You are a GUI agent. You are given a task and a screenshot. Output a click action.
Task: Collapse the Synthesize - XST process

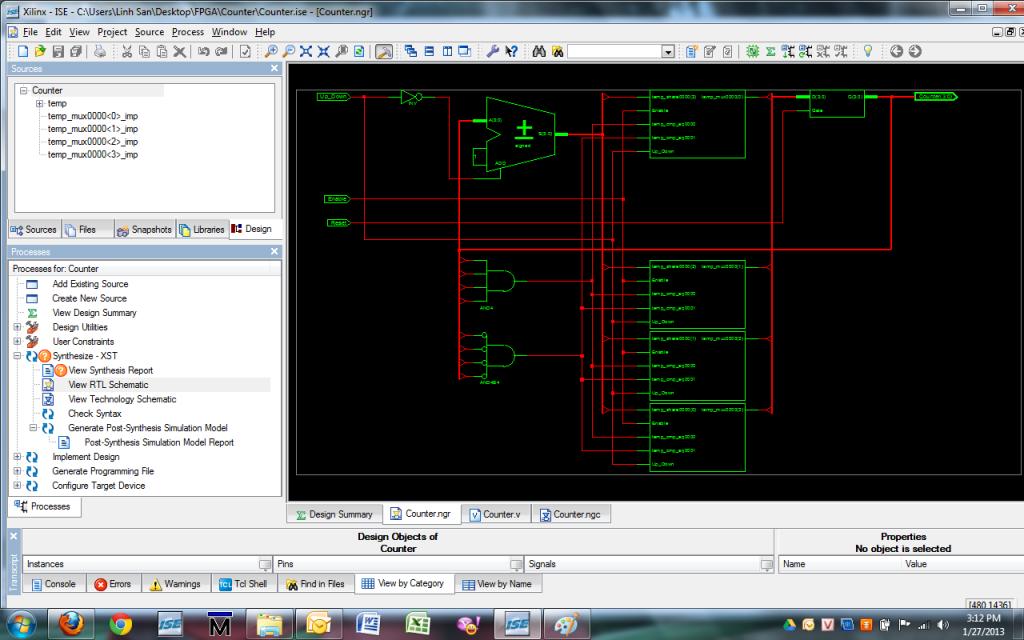(x=17, y=356)
